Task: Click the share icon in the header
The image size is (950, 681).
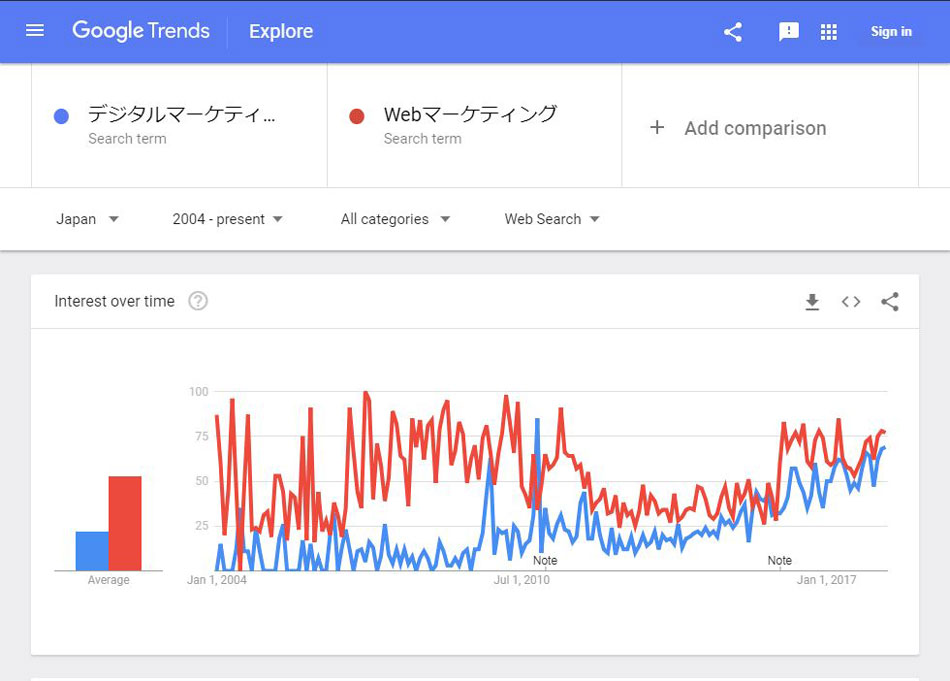Action: tap(733, 32)
